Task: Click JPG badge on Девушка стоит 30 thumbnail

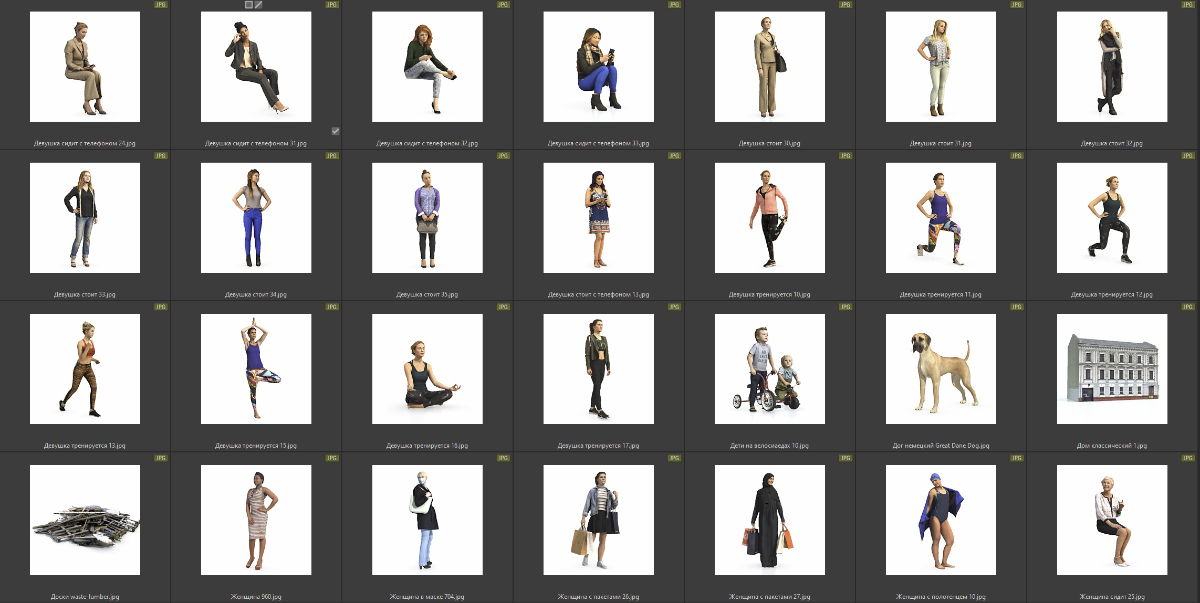Action: click(x=846, y=5)
